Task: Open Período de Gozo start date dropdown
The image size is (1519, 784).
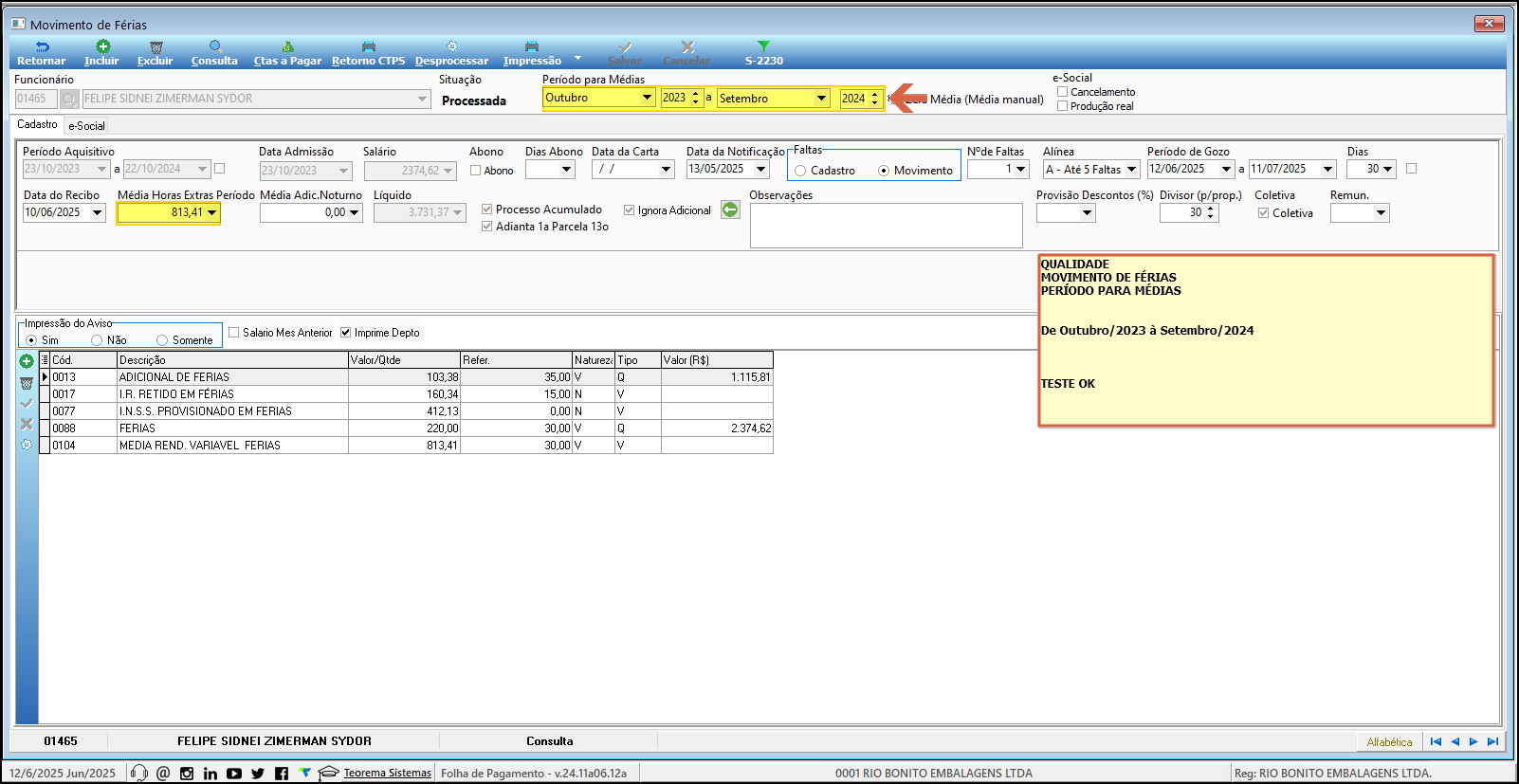Action: pos(1226,170)
